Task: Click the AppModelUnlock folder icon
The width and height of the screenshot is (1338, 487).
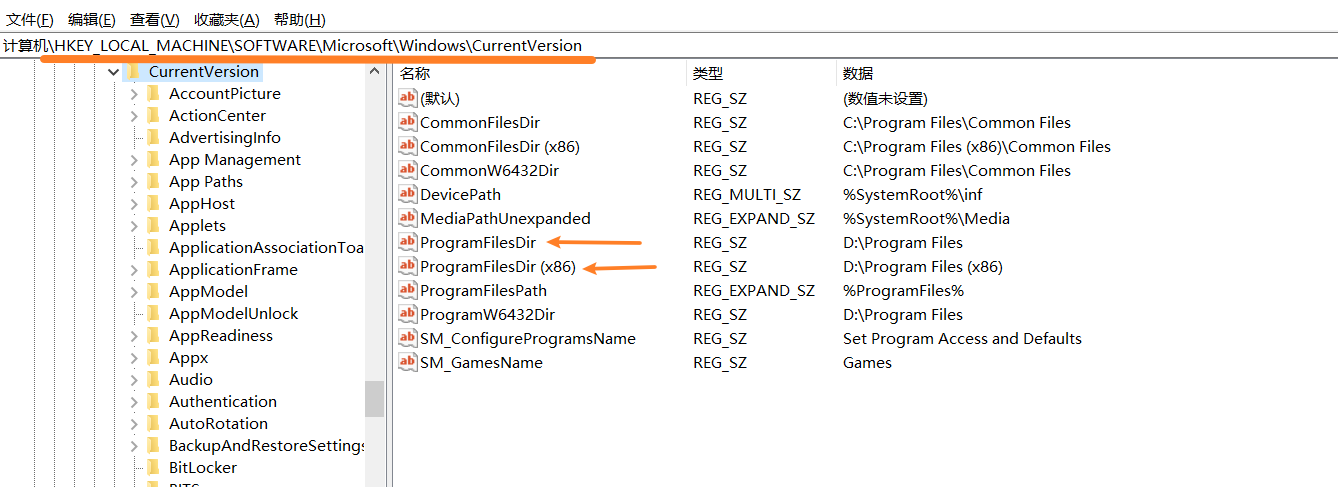Action: [153, 314]
